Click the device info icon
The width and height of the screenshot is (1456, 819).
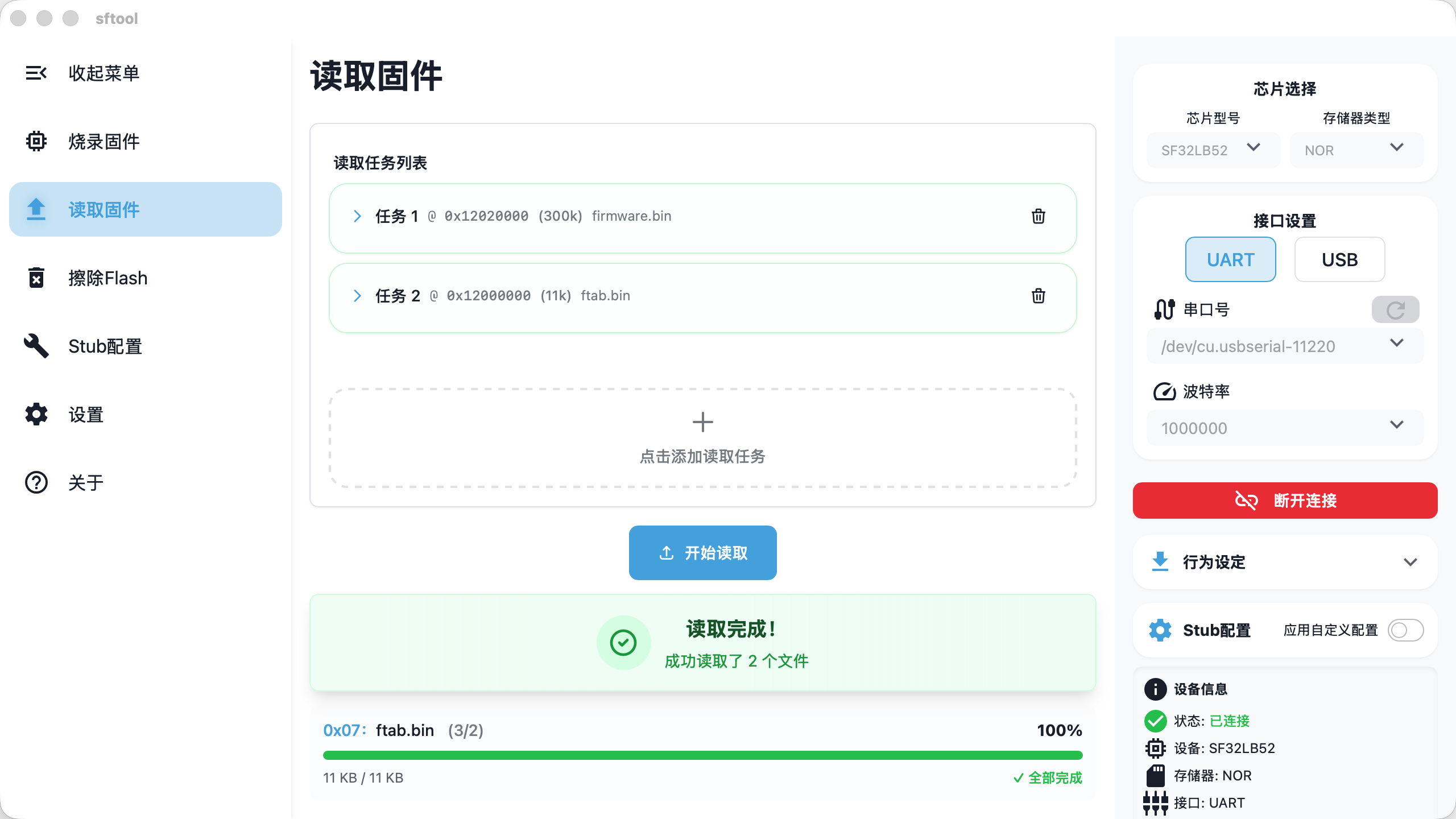pyautogui.click(x=1155, y=689)
